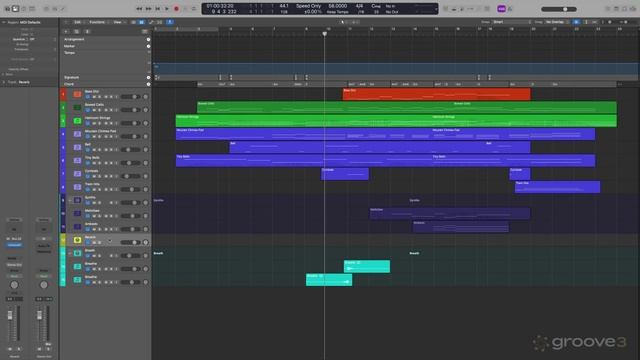Click the yellow Reverb track icon
This screenshot has height=360, width=640.
click(x=77, y=240)
